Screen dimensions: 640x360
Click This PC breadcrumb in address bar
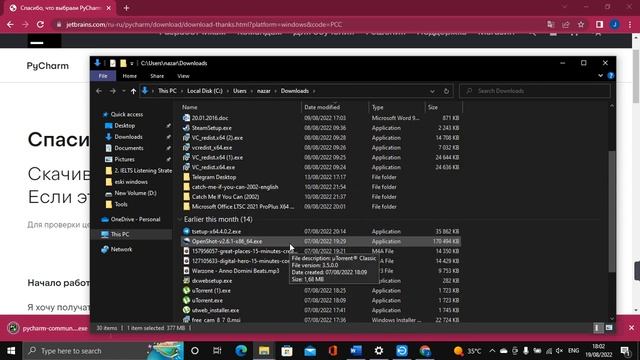pyautogui.click(x=167, y=91)
